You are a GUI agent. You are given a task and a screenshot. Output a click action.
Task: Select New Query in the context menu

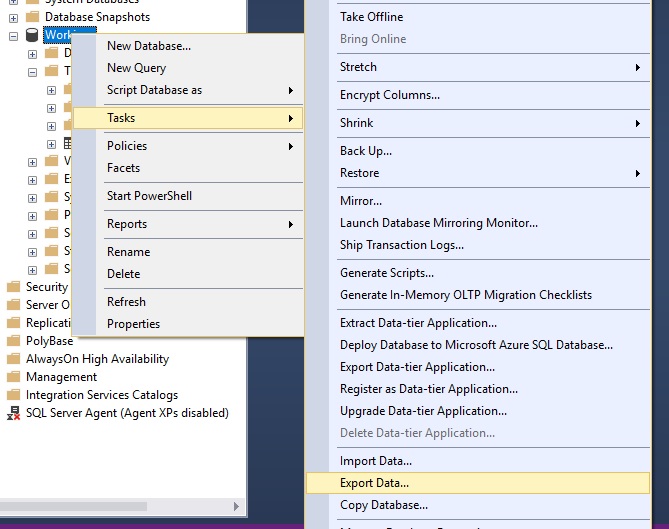click(137, 68)
